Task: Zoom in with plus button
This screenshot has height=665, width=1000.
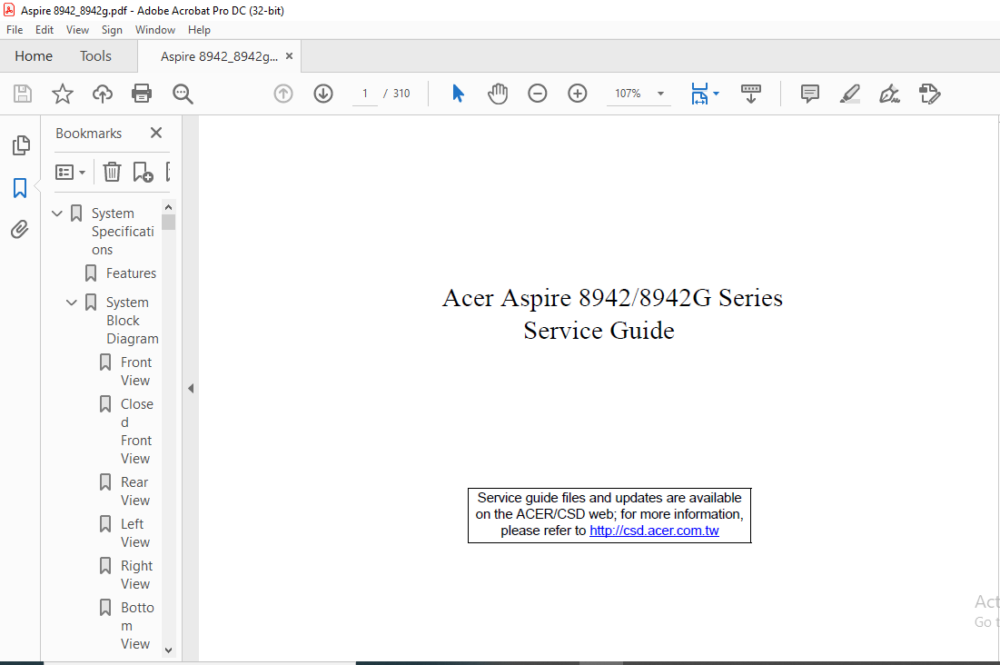Action: [577, 94]
